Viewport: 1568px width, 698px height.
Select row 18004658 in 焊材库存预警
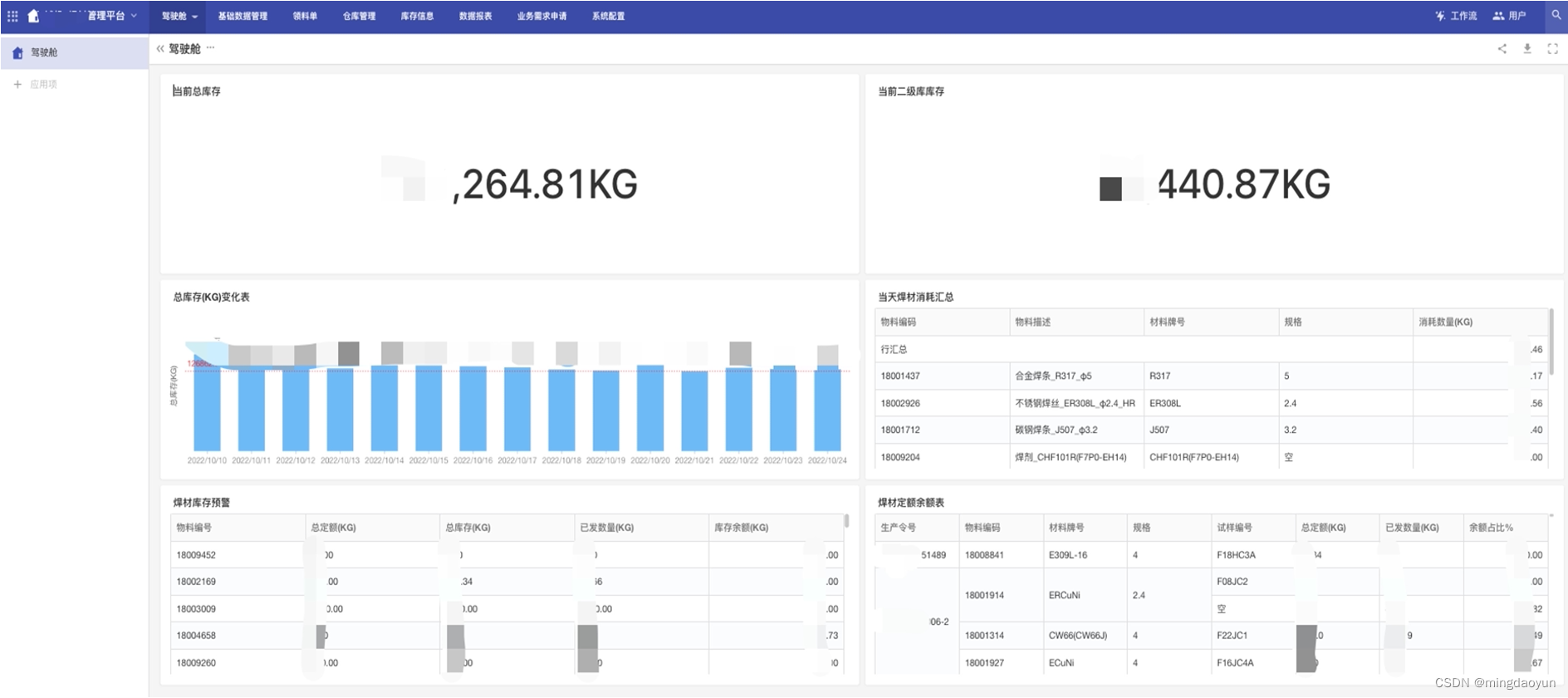pyautogui.click(x=507, y=636)
